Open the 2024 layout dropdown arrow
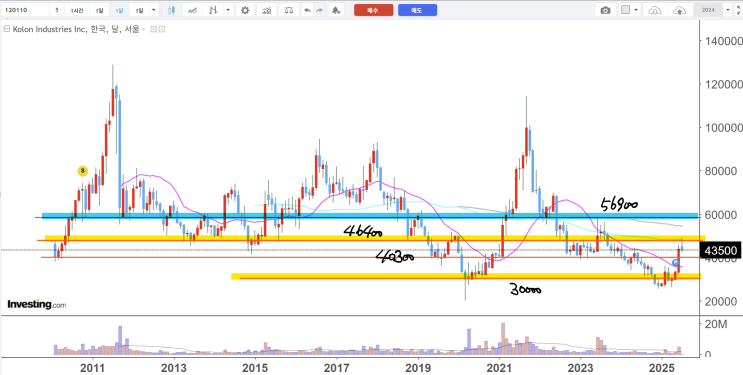This screenshot has height=375, width=743. (728, 10)
